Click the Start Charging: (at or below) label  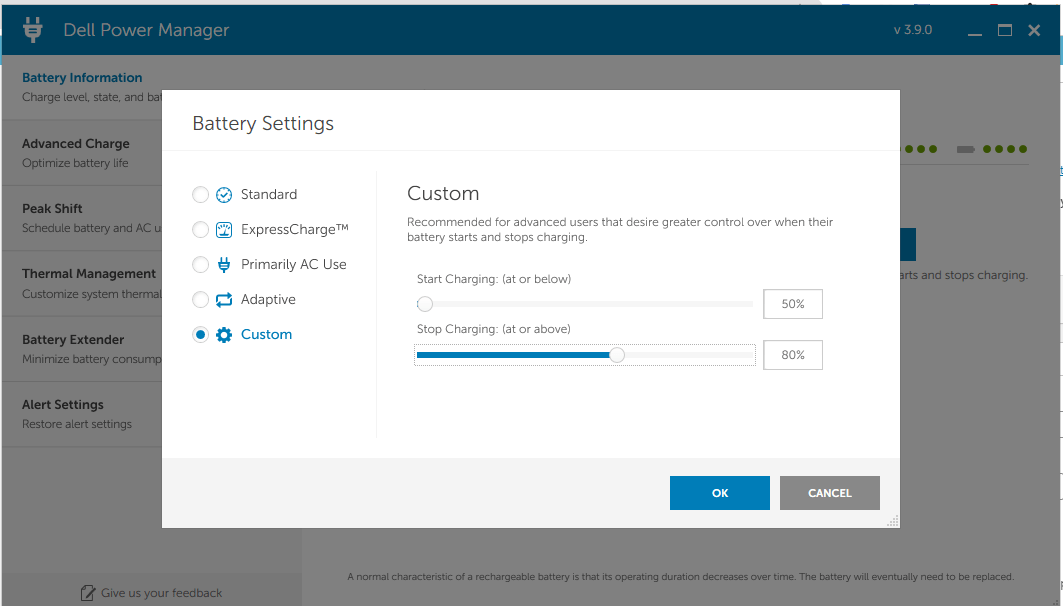pos(494,279)
